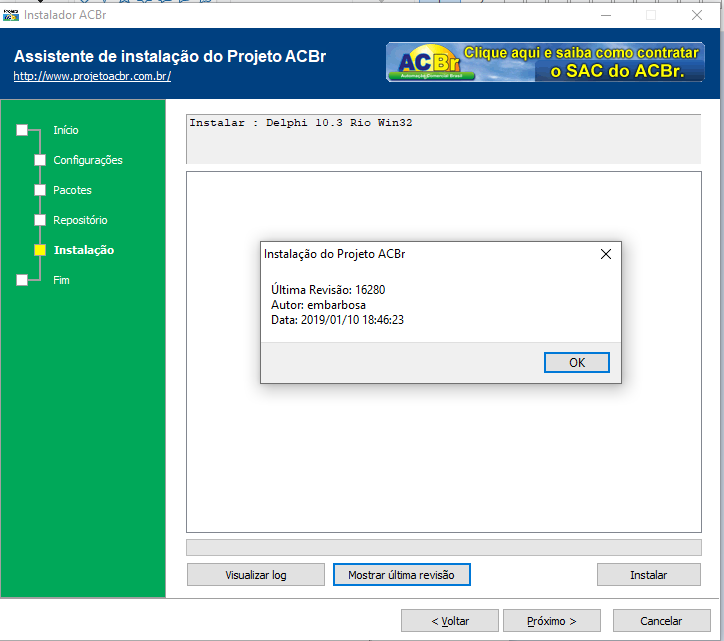The height and width of the screenshot is (641, 724).
Task: Select the Configurações step
Action: 88,160
